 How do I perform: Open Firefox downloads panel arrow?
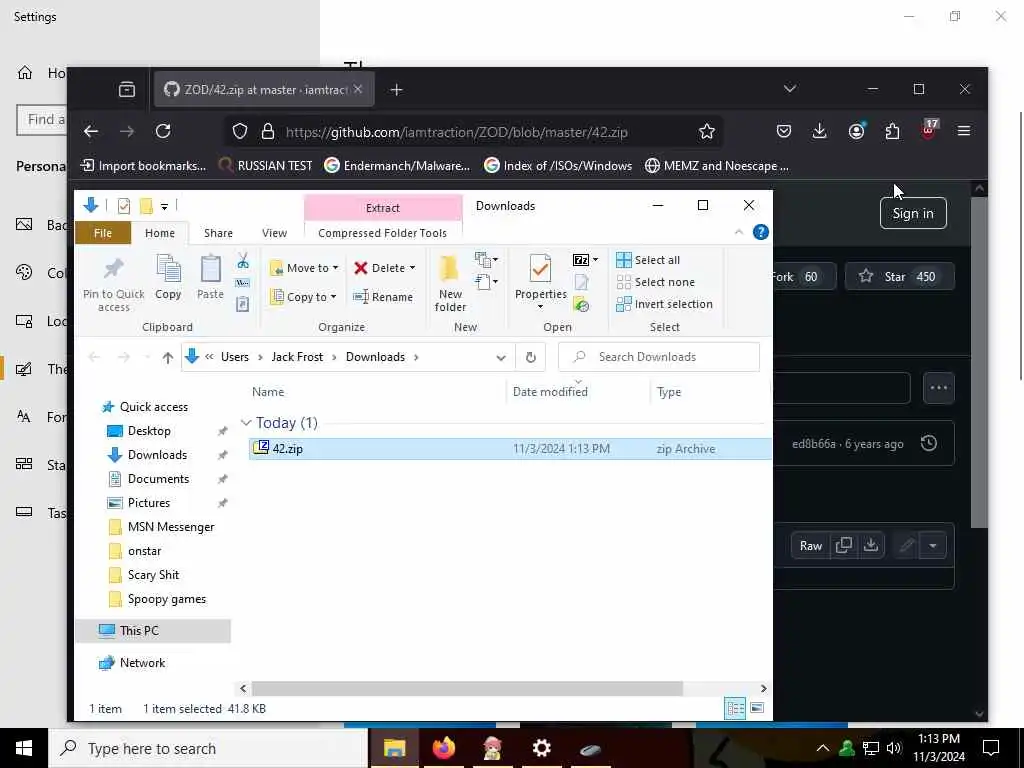pyautogui.click(x=820, y=131)
